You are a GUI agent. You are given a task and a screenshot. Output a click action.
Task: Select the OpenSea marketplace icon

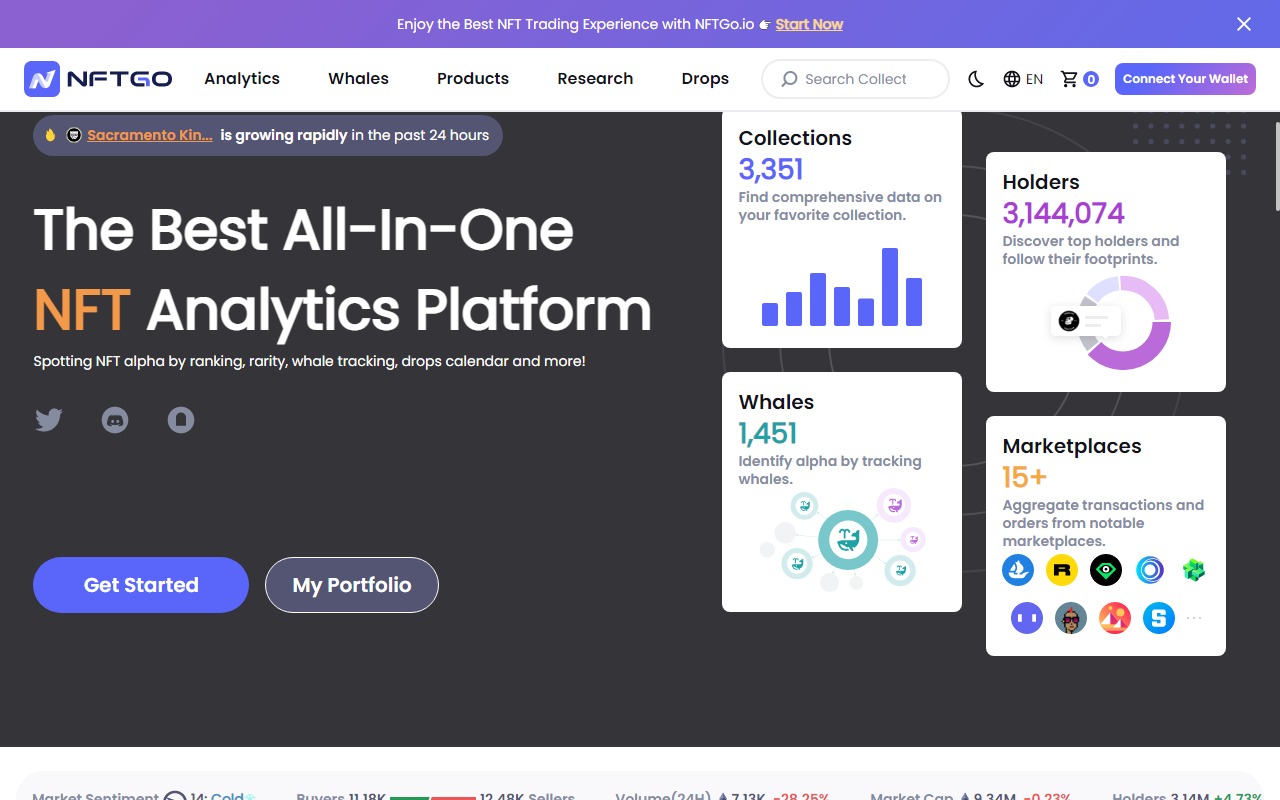1018,569
